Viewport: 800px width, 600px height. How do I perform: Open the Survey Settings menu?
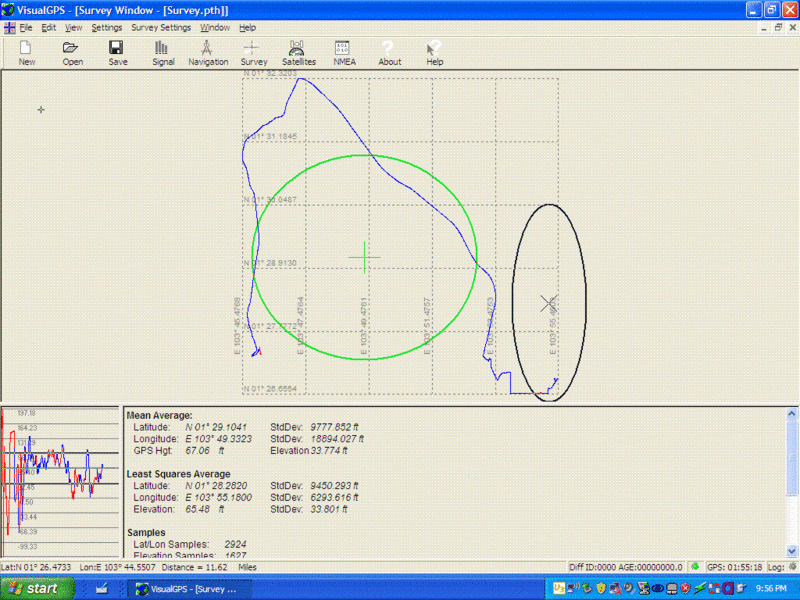161,28
